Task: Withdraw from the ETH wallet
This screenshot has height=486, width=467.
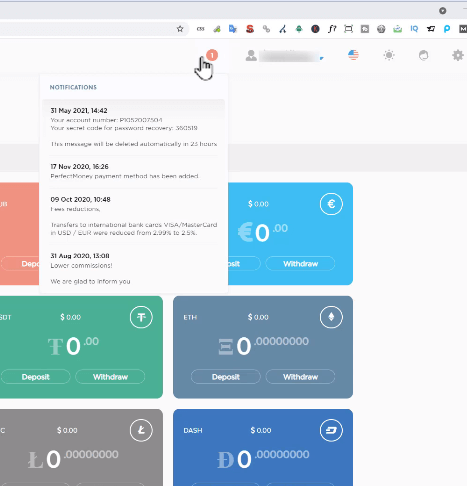Action: tap(300, 377)
